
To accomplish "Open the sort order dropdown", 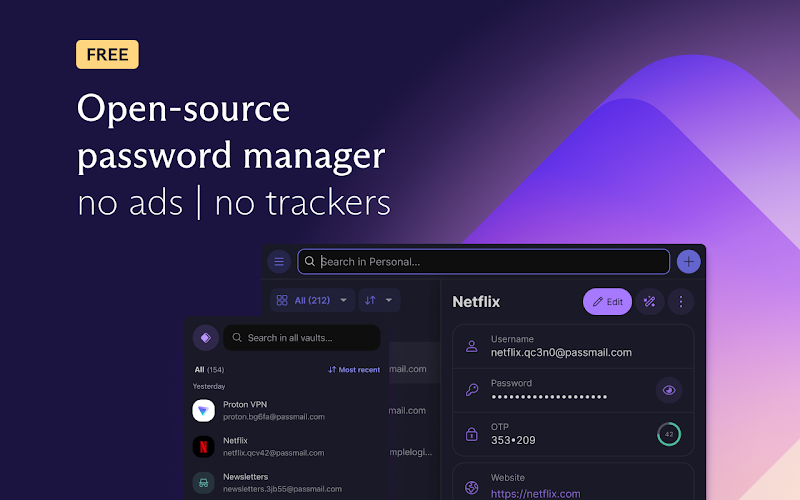I will [379, 301].
